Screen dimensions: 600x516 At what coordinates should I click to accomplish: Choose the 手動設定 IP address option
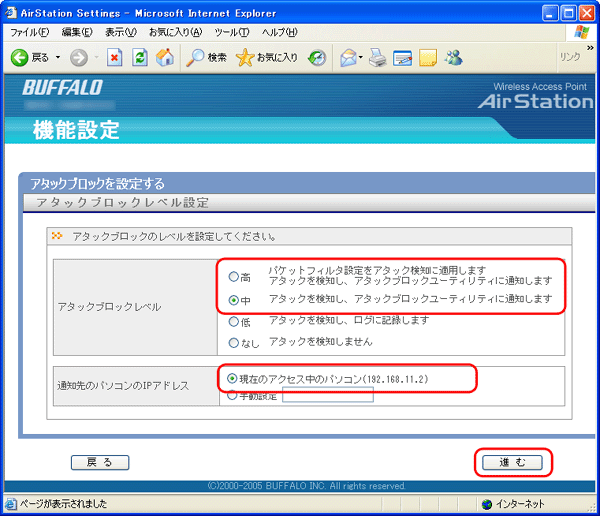(234, 396)
